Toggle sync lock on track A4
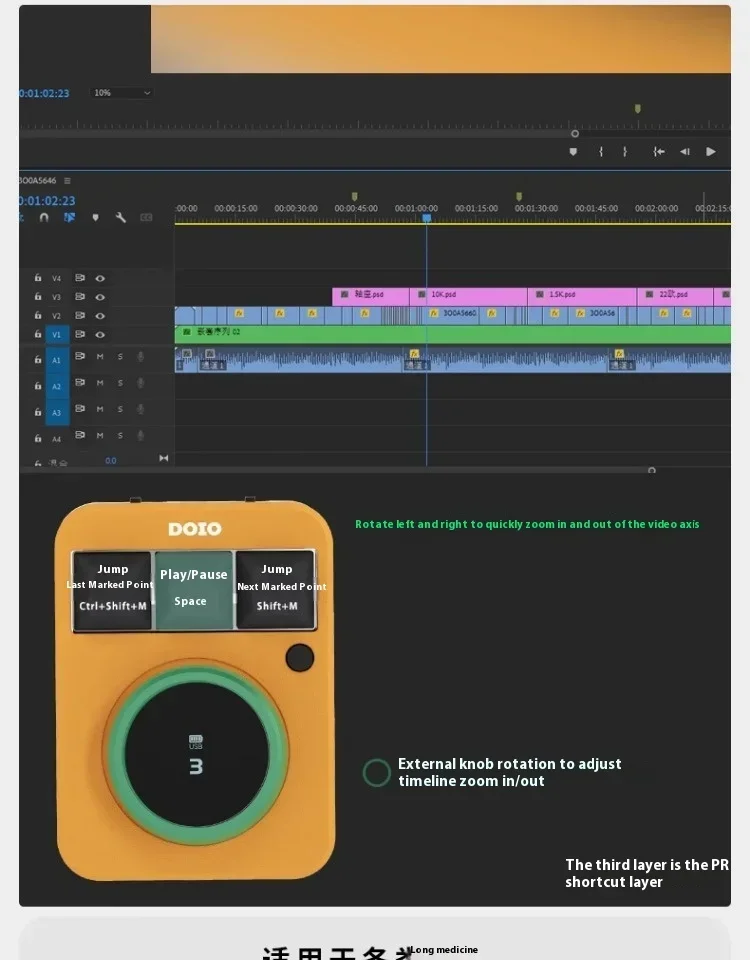The width and height of the screenshot is (750, 960). [x=80, y=435]
